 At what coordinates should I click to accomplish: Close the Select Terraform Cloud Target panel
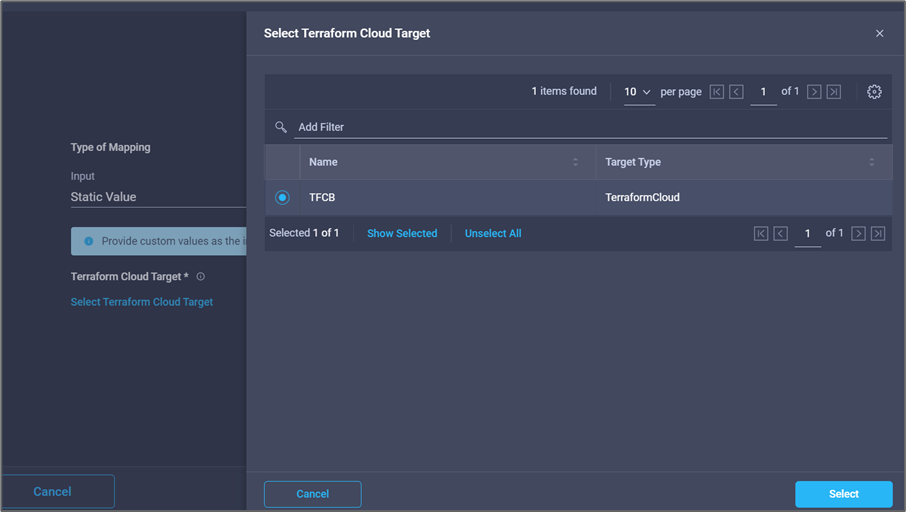click(x=880, y=34)
